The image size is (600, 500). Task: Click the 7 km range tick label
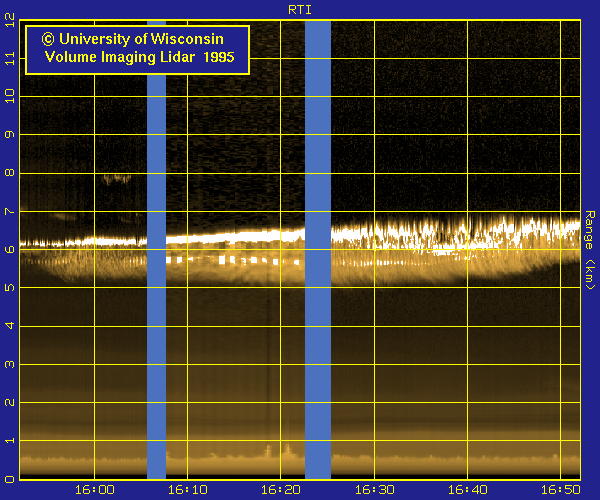coord(10,211)
